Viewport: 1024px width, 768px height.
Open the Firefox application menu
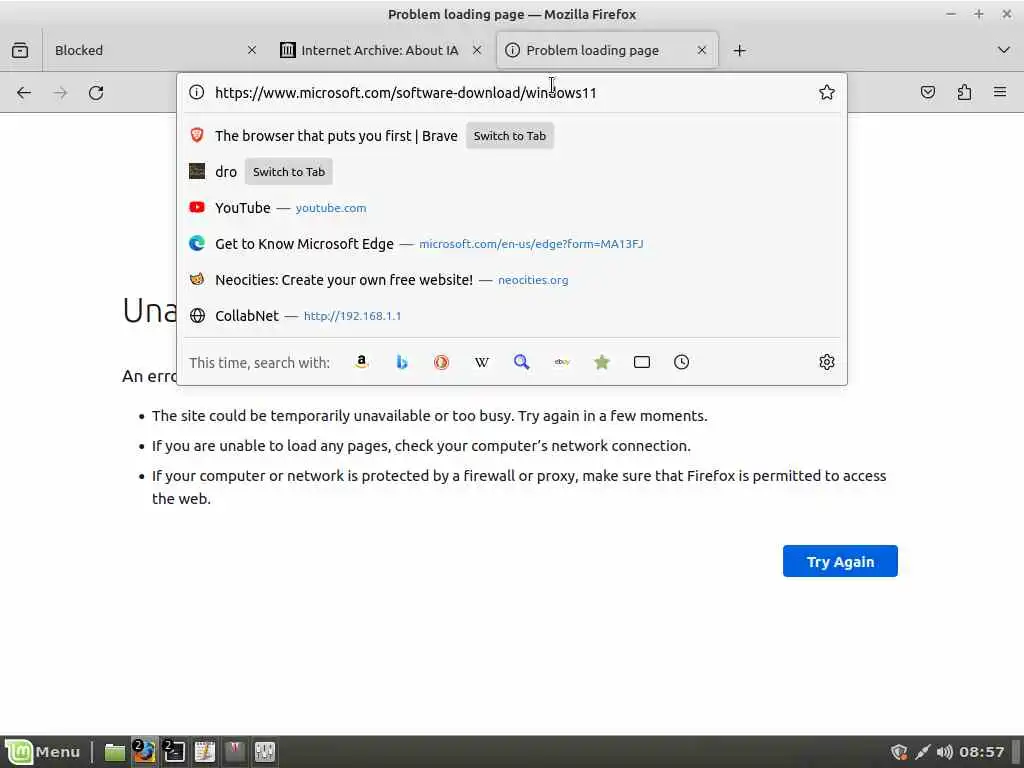[x=1000, y=92]
